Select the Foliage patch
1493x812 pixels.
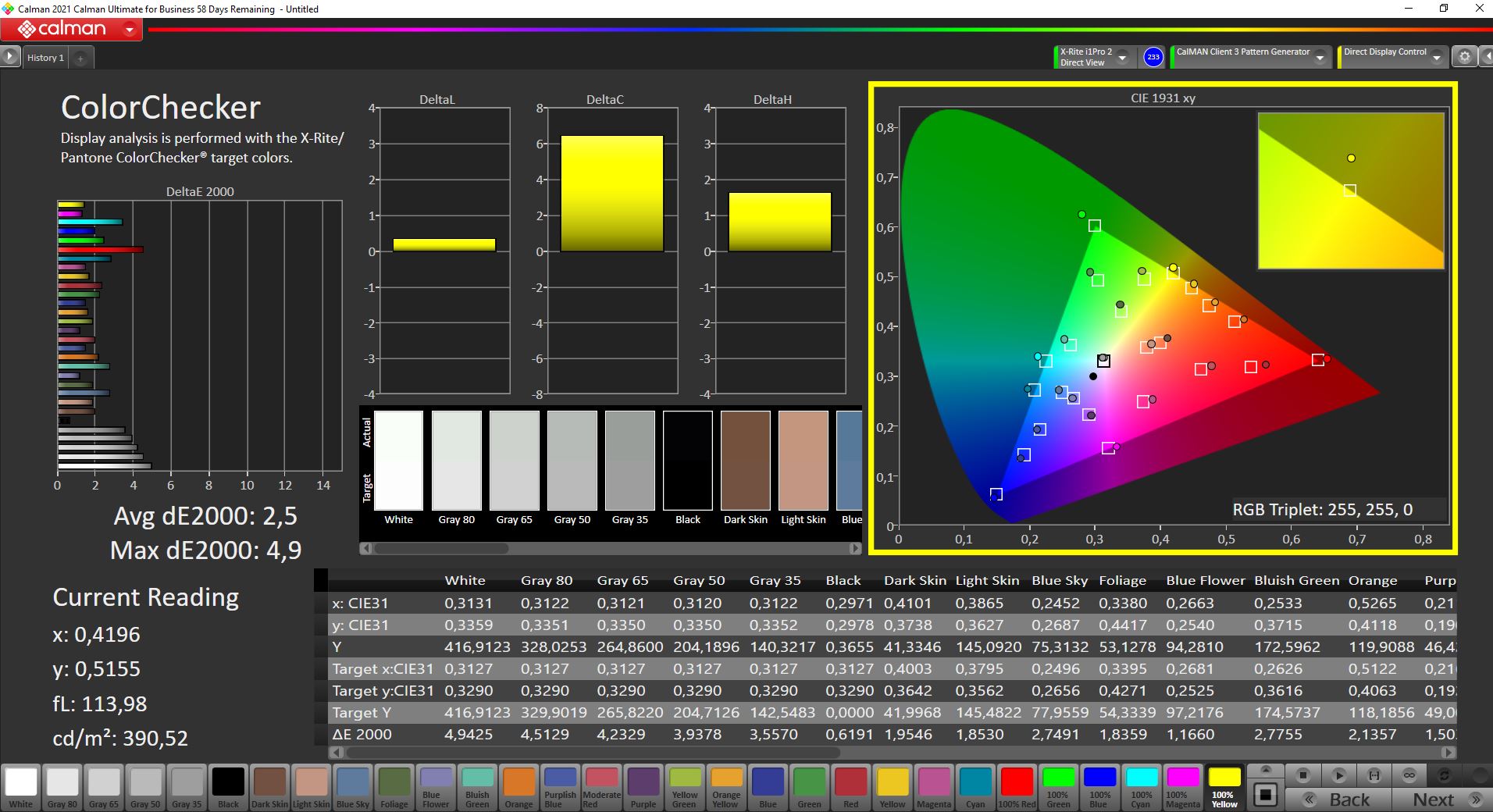[x=394, y=787]
